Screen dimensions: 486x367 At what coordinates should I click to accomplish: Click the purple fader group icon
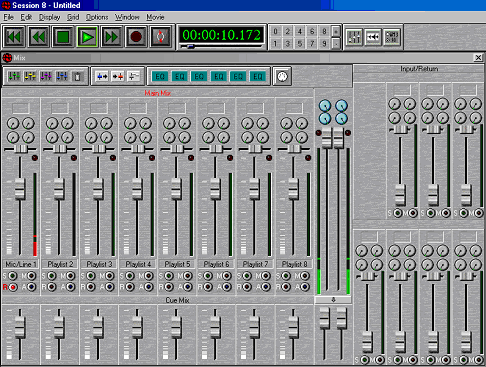[46, 76]
